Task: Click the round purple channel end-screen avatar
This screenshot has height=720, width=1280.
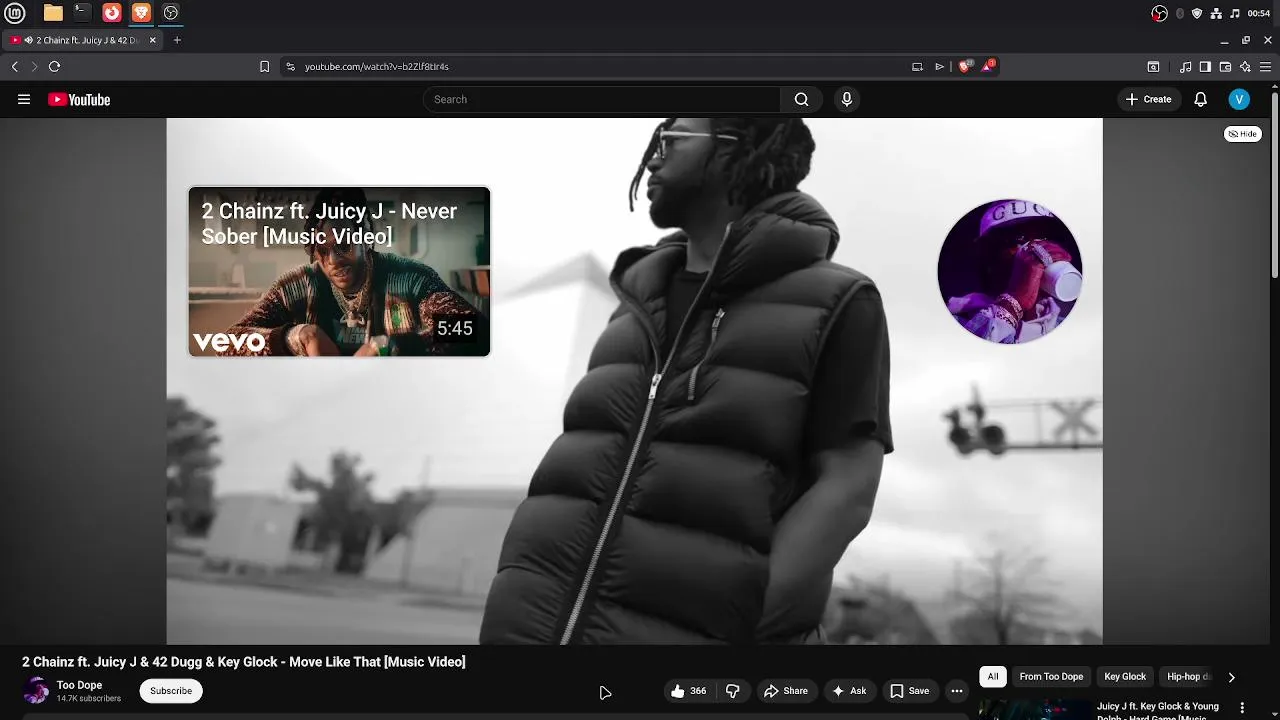Action: (x=1010, y=271)
